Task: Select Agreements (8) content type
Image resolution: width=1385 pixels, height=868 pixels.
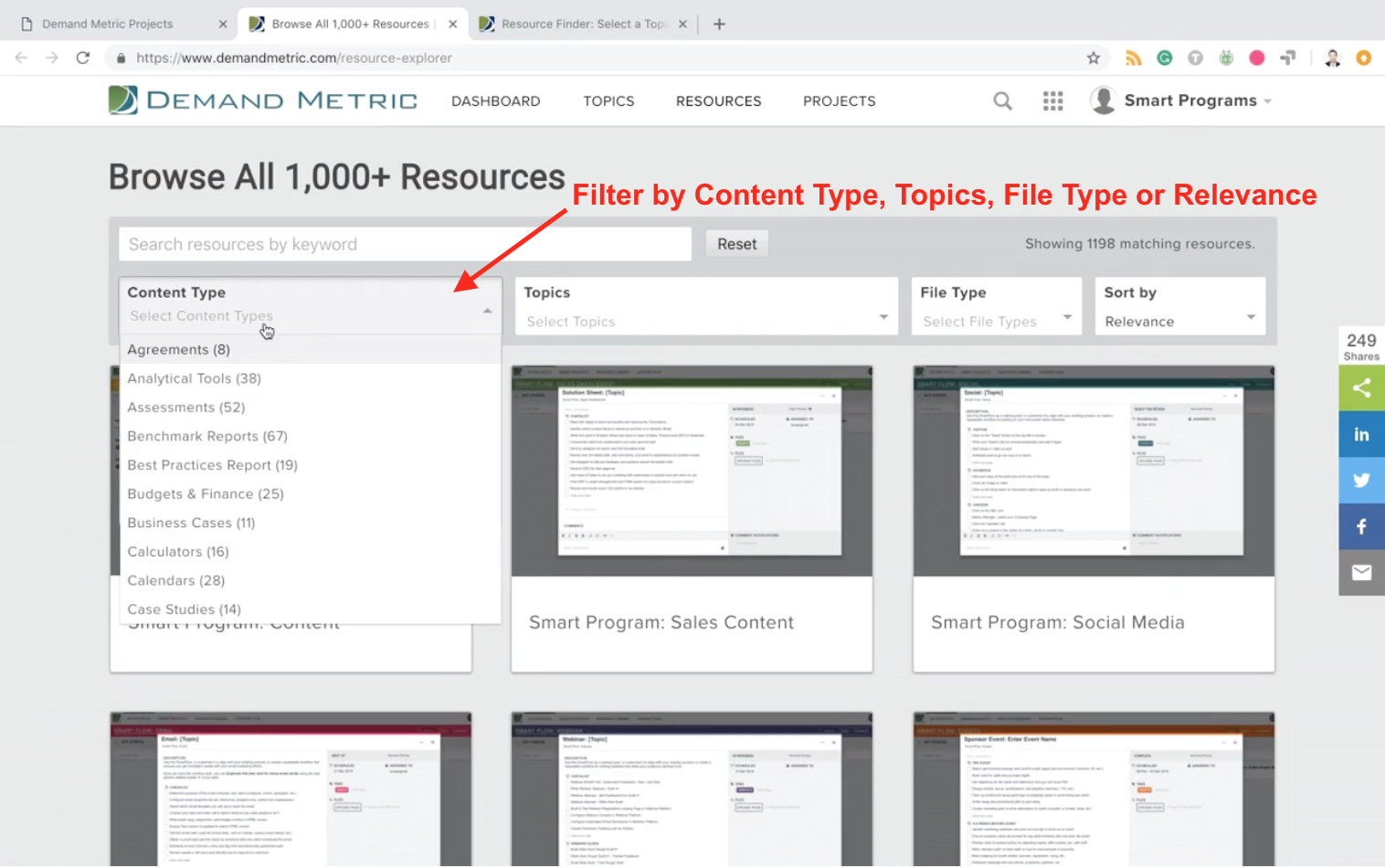Action: point(311,349)
